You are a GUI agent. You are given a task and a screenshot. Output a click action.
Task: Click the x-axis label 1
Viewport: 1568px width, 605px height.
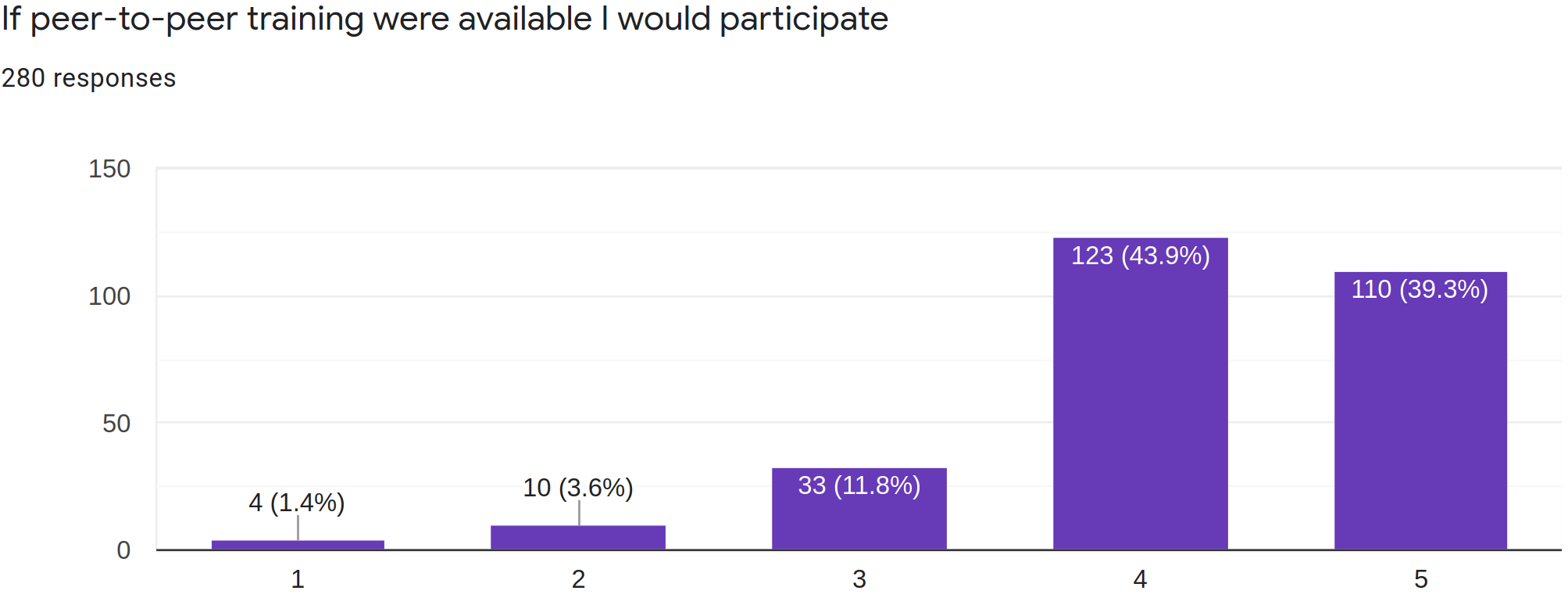pos(298,579)
